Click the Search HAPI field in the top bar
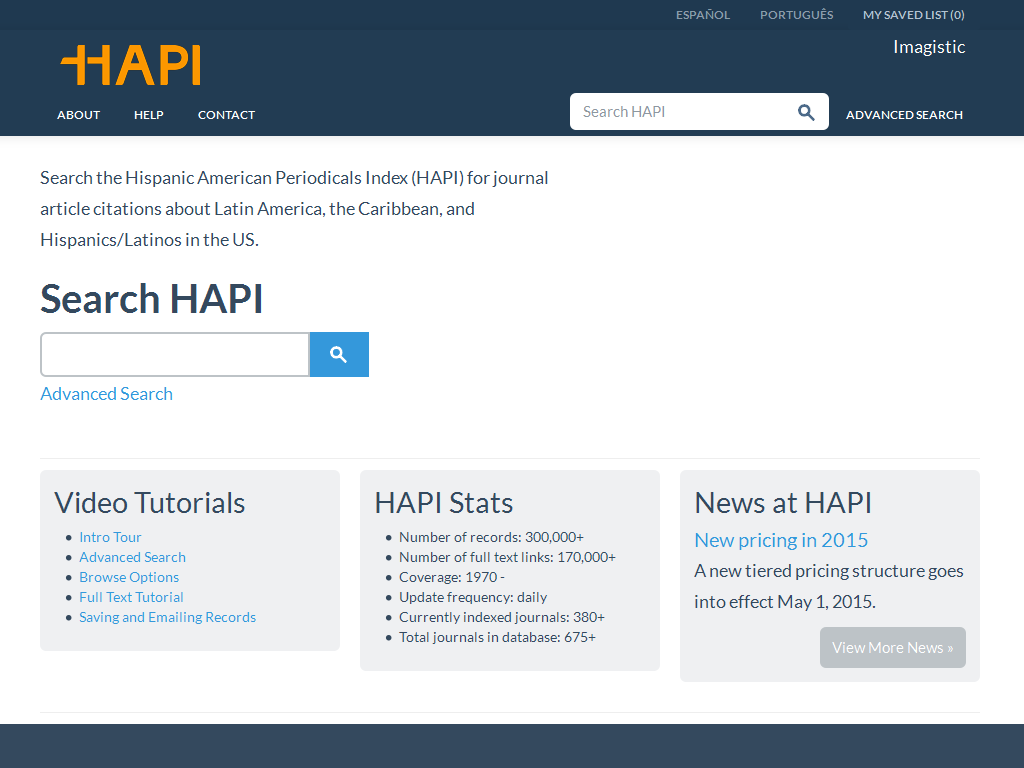This screenshot has height=768, width=1024. pyautogui.click(x=680, y=111)
